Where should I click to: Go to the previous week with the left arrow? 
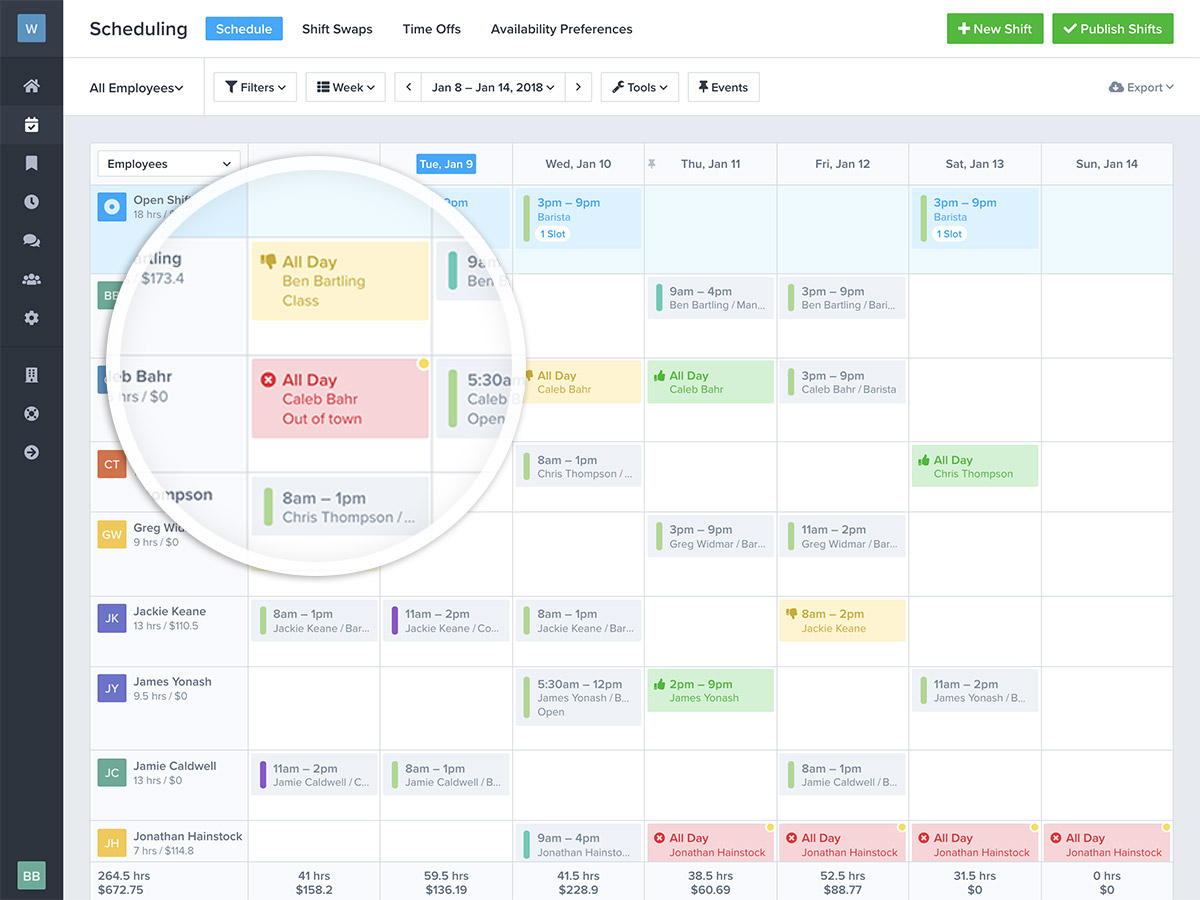tap(408, 87)
